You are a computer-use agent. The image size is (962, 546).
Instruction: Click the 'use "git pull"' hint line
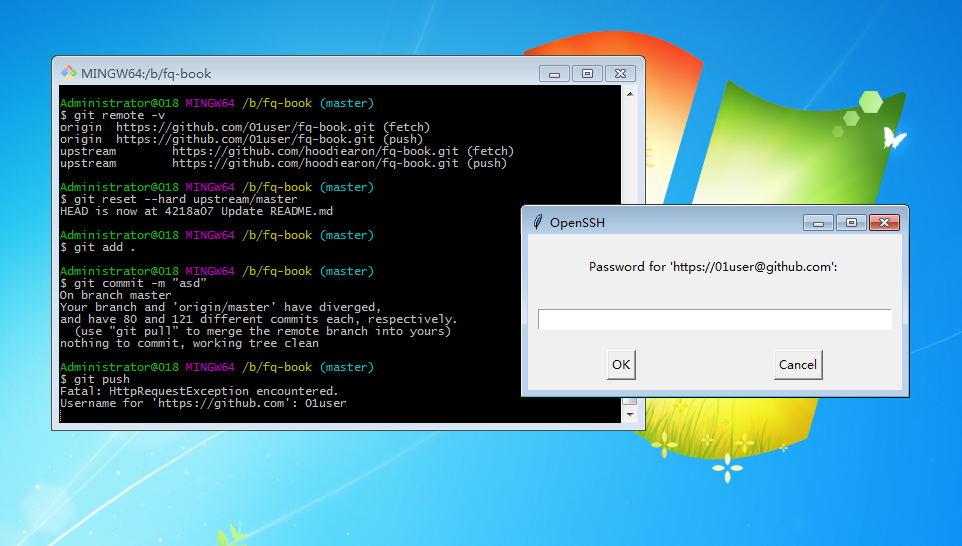[263, 331]
